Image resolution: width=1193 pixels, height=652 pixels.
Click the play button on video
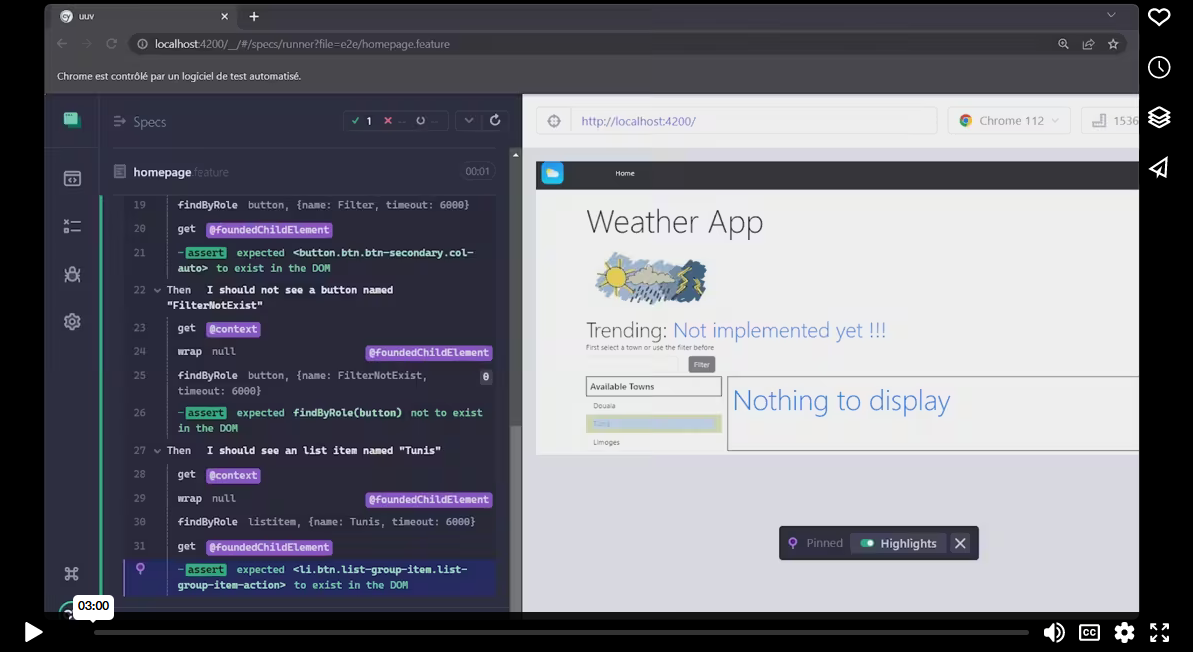click(x=33, y=632)
